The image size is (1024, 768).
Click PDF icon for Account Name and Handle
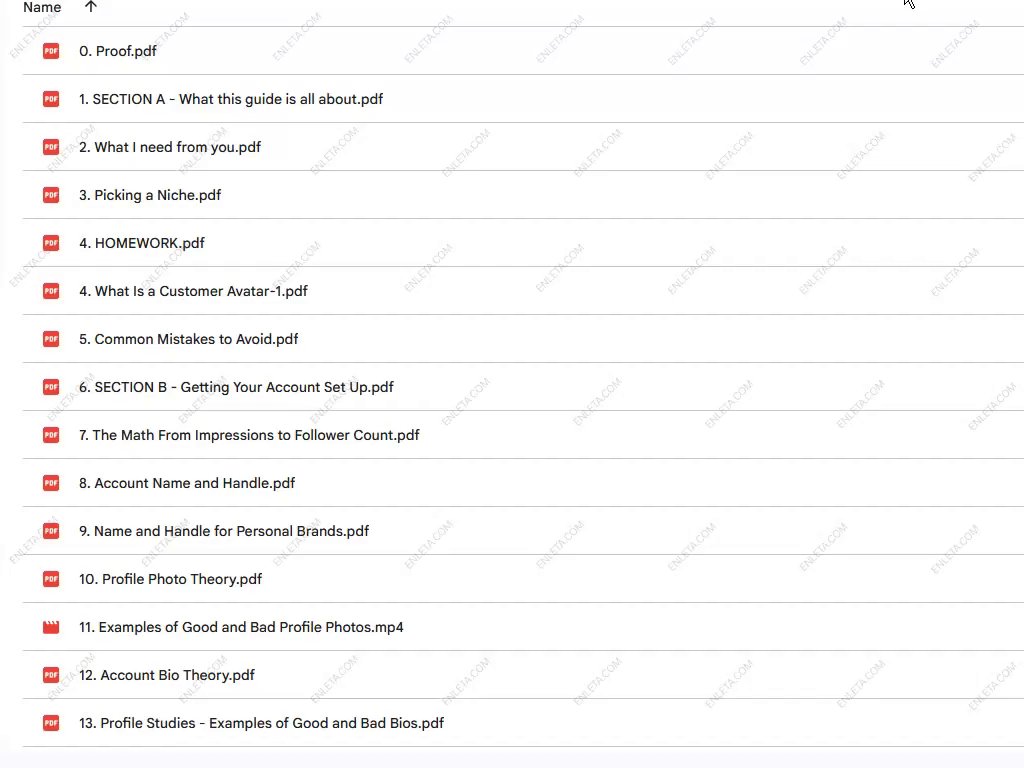tap(51, 483)
